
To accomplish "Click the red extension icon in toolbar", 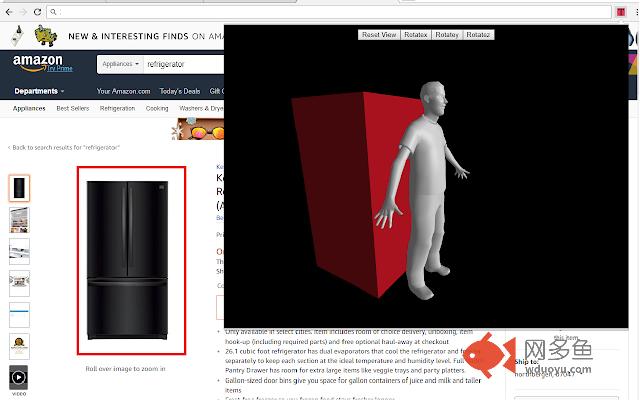I will 620,12.
